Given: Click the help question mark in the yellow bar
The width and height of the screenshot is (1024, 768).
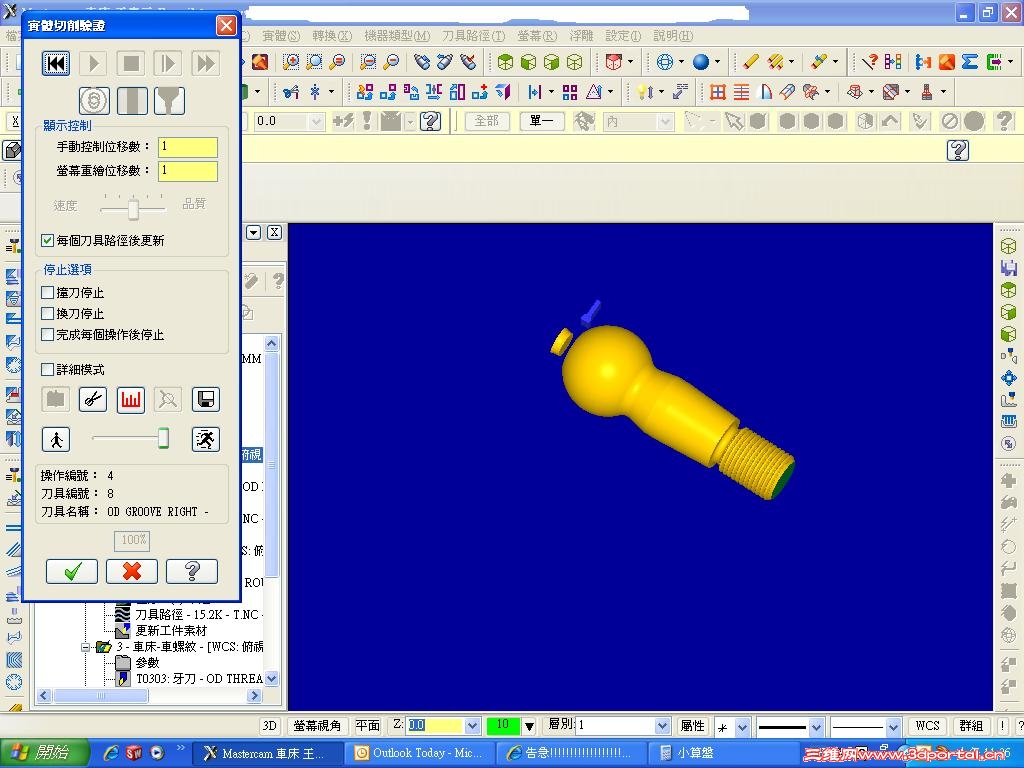Looking at the screenshot, I should 958,150.
